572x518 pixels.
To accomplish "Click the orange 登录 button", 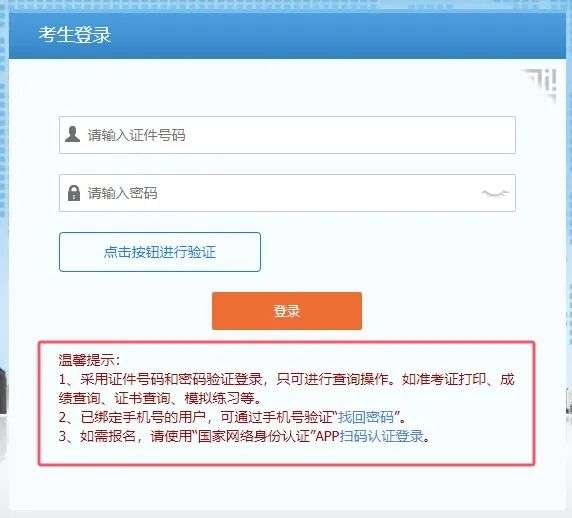I will pyautogui.click(x=287, y=311).
